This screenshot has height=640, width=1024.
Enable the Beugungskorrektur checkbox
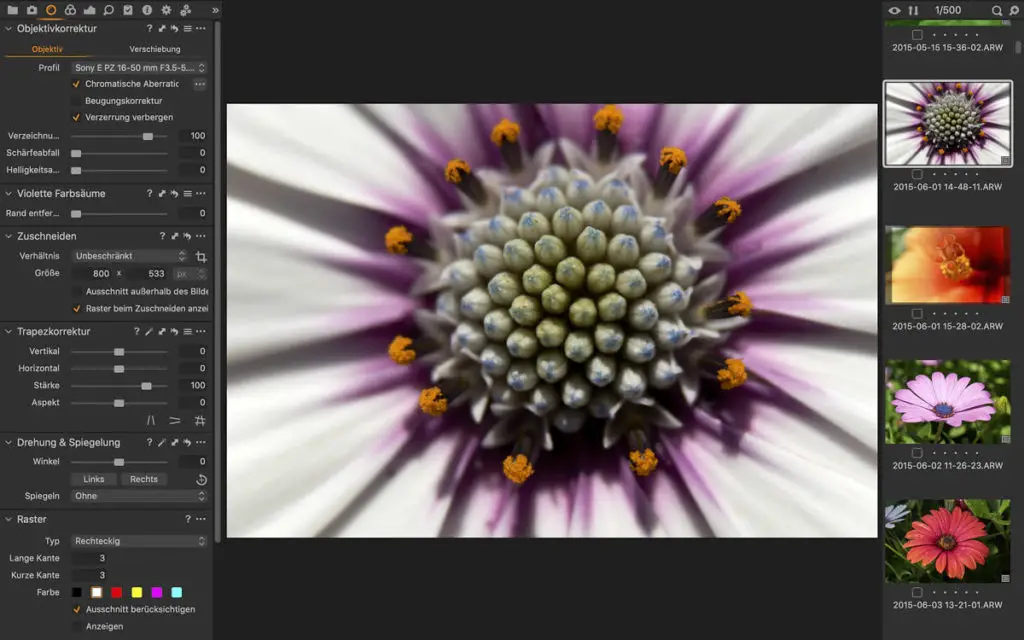(x=76, y=101)
